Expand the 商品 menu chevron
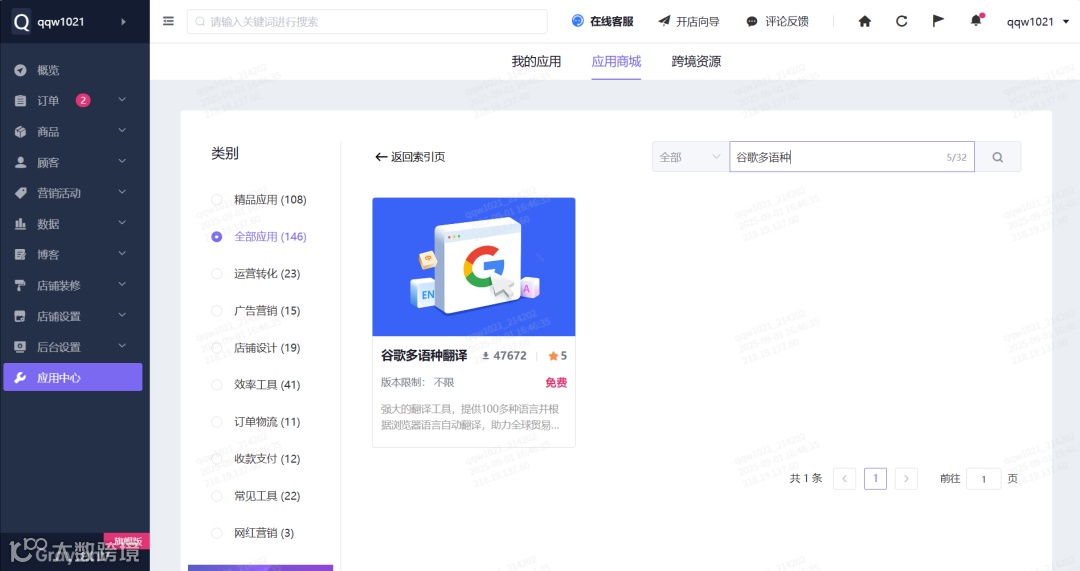1080x571 pixels. pyautogui.click(x=122, y=130)
